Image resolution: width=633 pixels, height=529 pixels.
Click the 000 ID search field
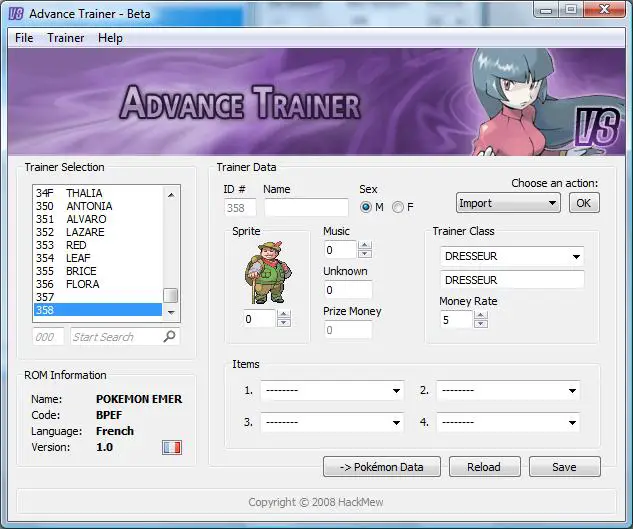[x=48, y=337]
